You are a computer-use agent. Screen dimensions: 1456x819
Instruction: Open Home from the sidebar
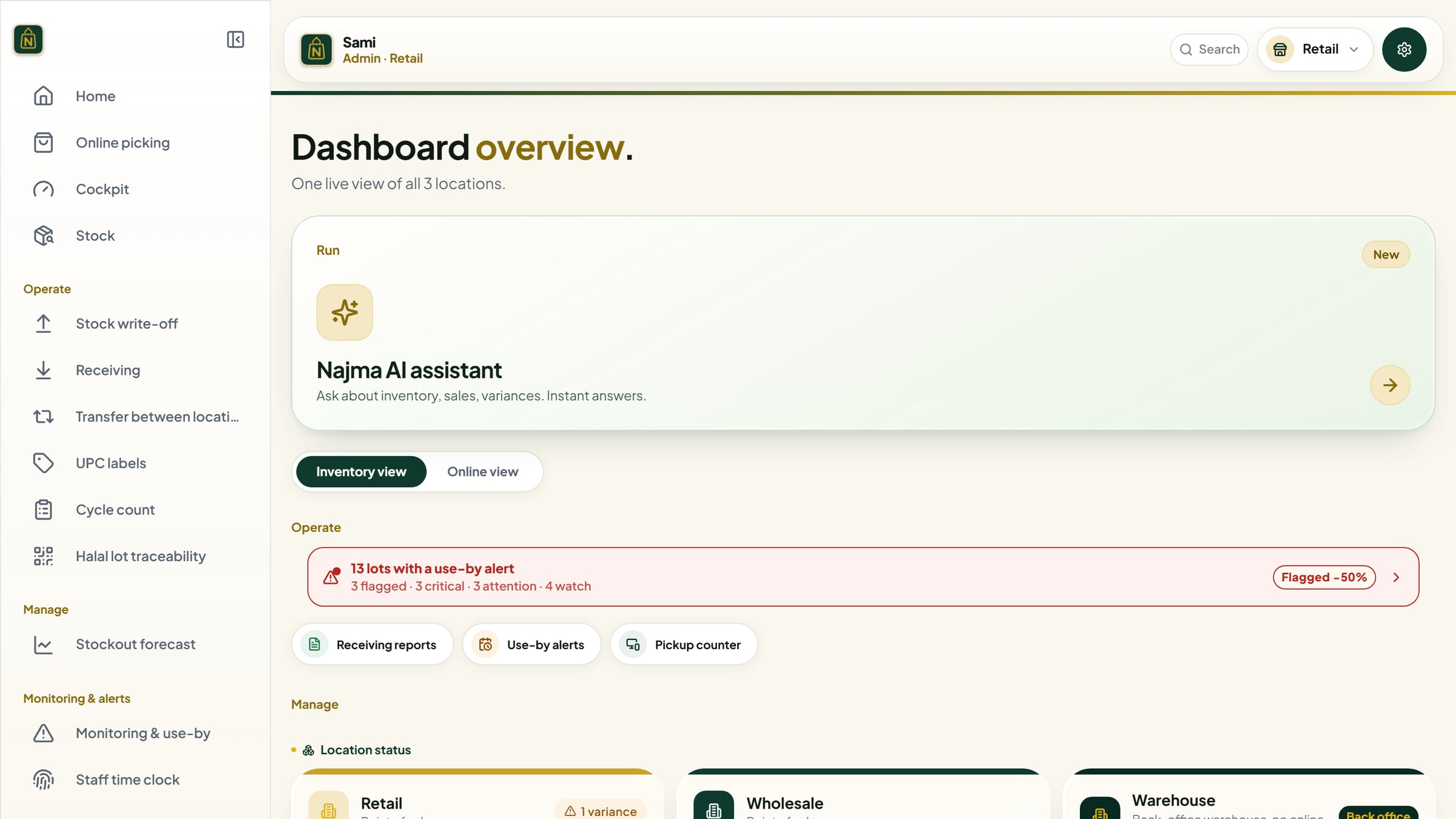click(x=95, y=96)
